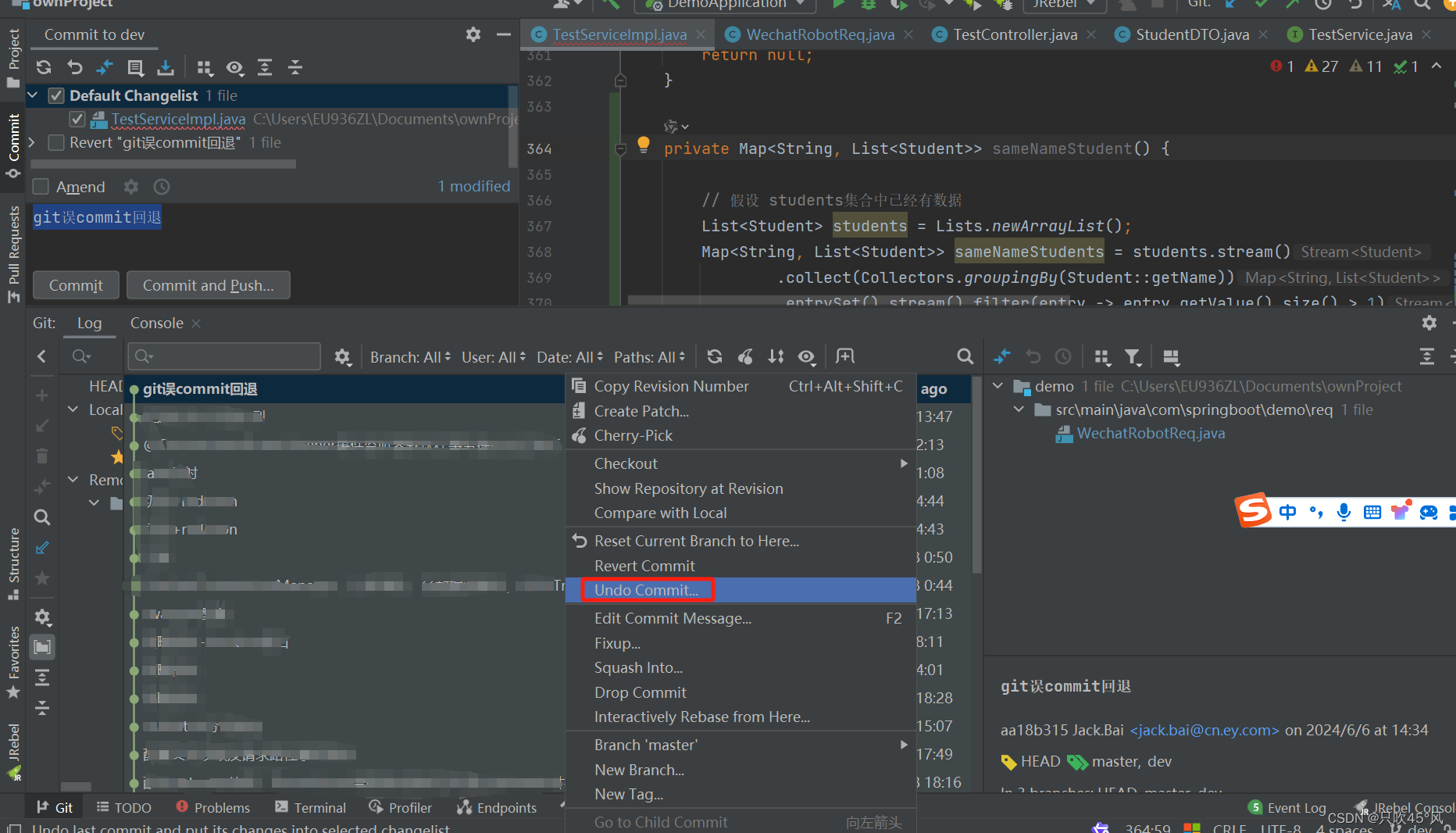Open the Problems tool window

tap(213, 807)
